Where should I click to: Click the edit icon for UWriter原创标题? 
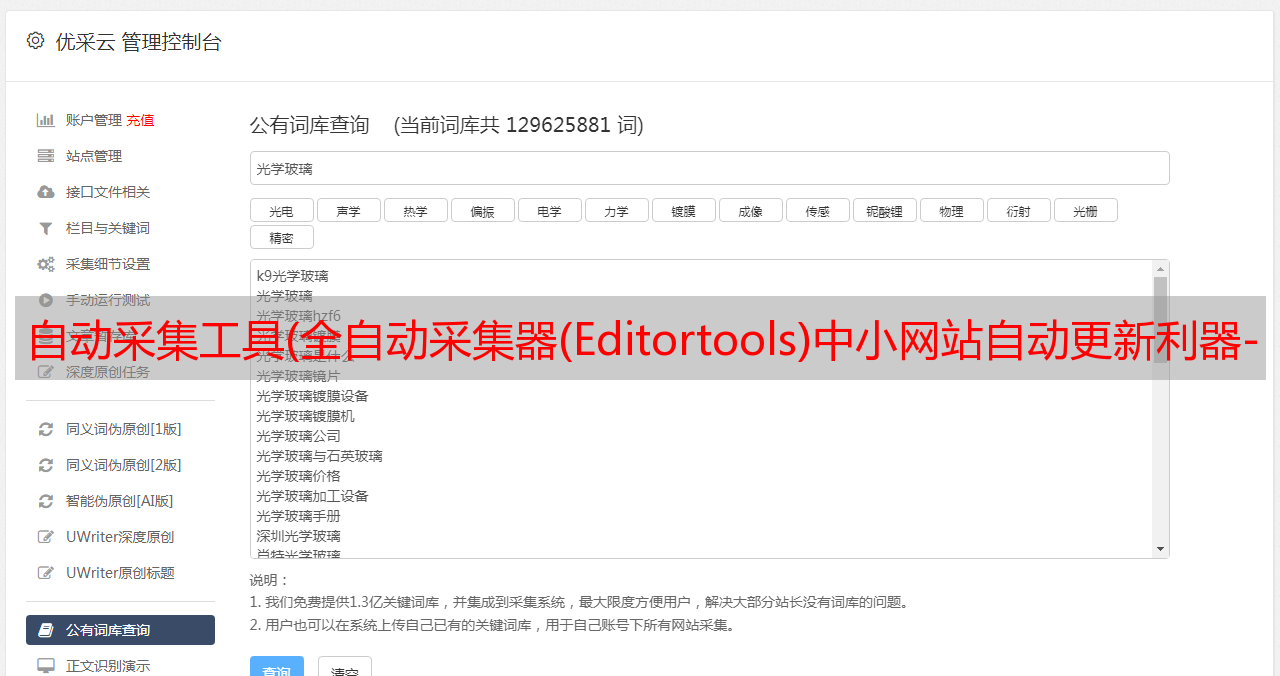45,573
